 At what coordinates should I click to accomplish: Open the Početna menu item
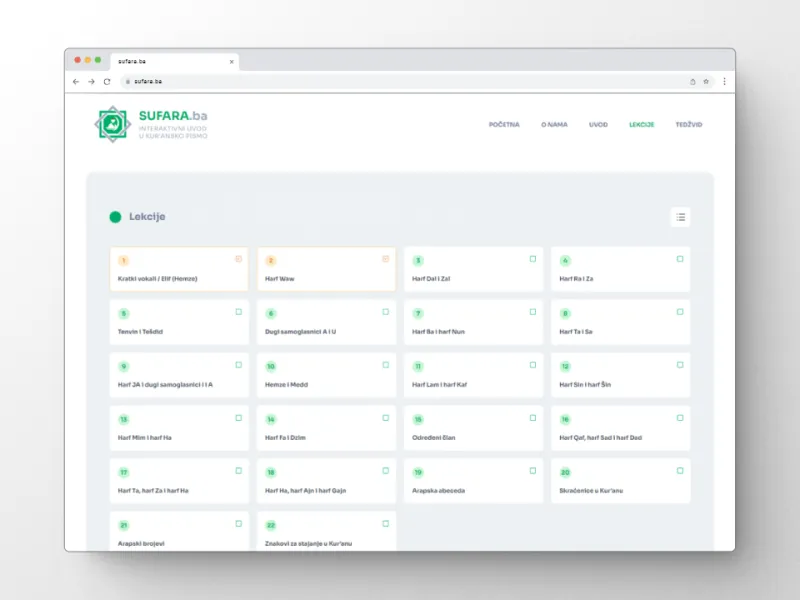coord(504,125)
